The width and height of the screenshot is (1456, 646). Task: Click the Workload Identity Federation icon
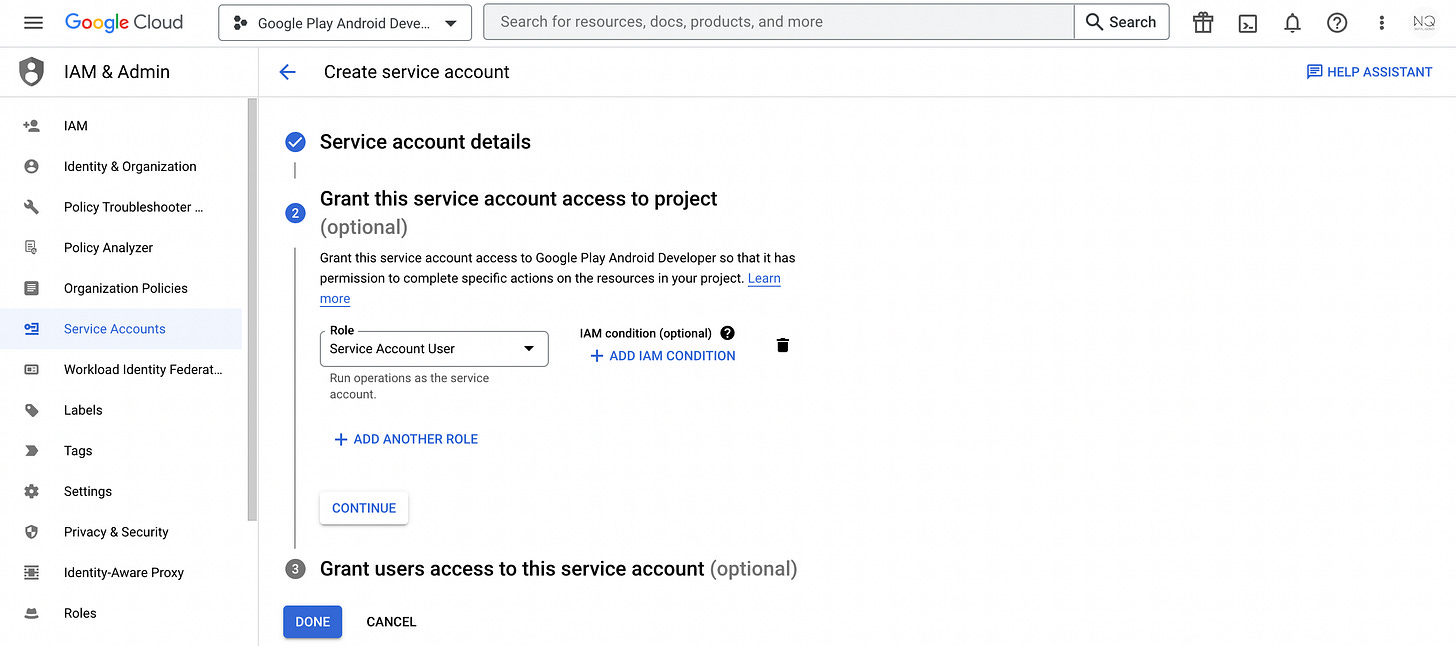(31, 370)
